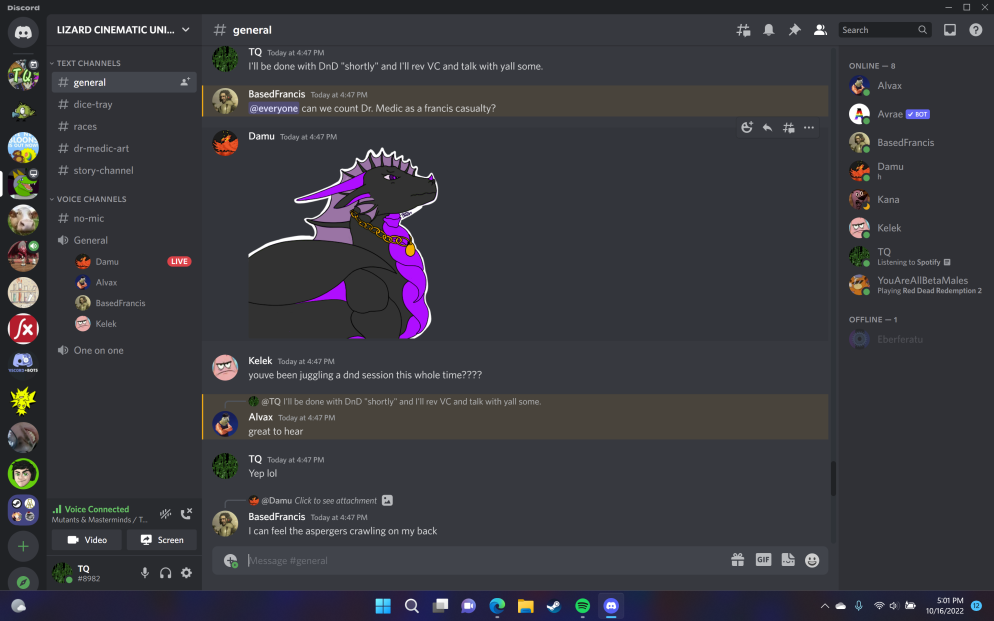Show pinned messages

point(794,30)
